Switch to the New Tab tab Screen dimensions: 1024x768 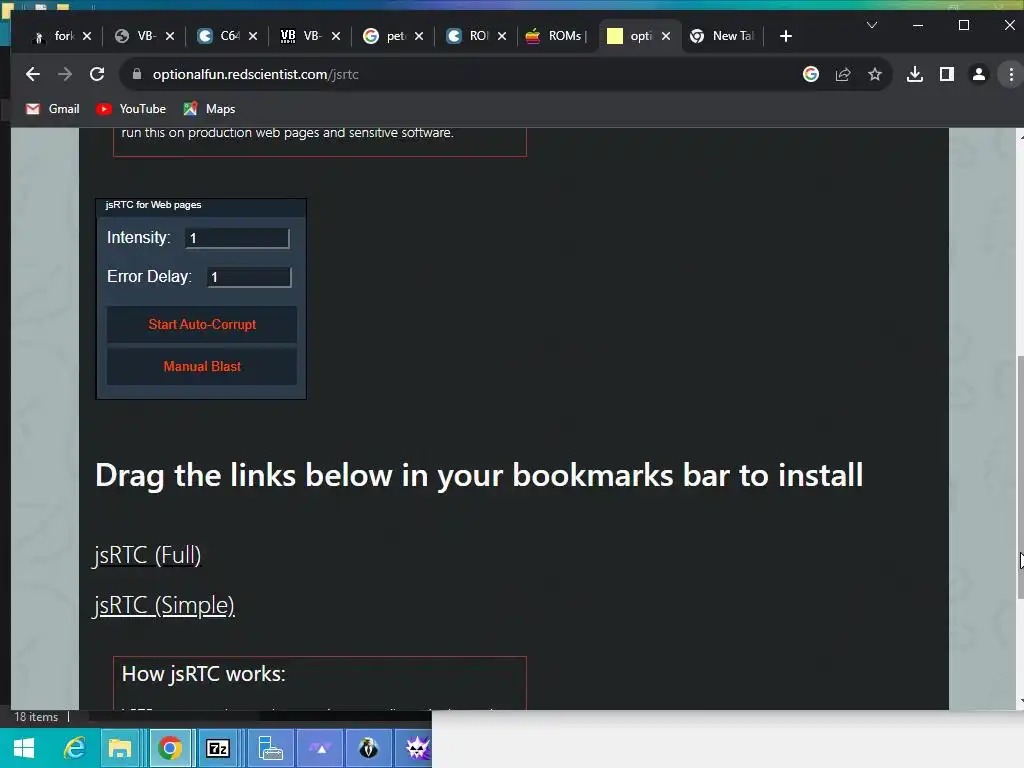pos(722,36)
